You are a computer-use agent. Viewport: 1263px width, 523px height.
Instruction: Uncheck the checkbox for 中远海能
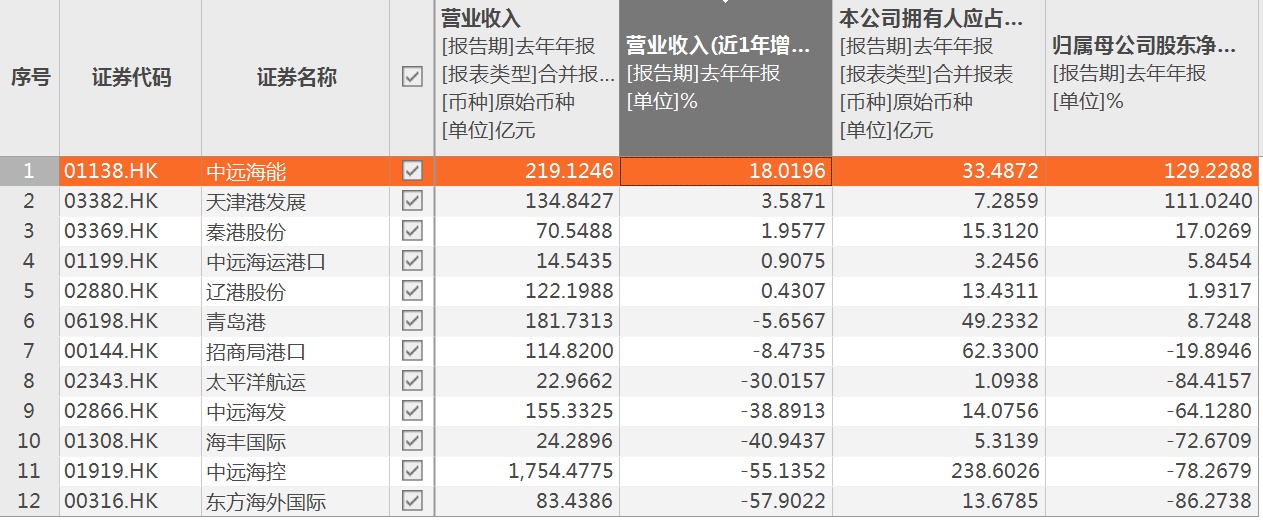(x=412, y=171)
